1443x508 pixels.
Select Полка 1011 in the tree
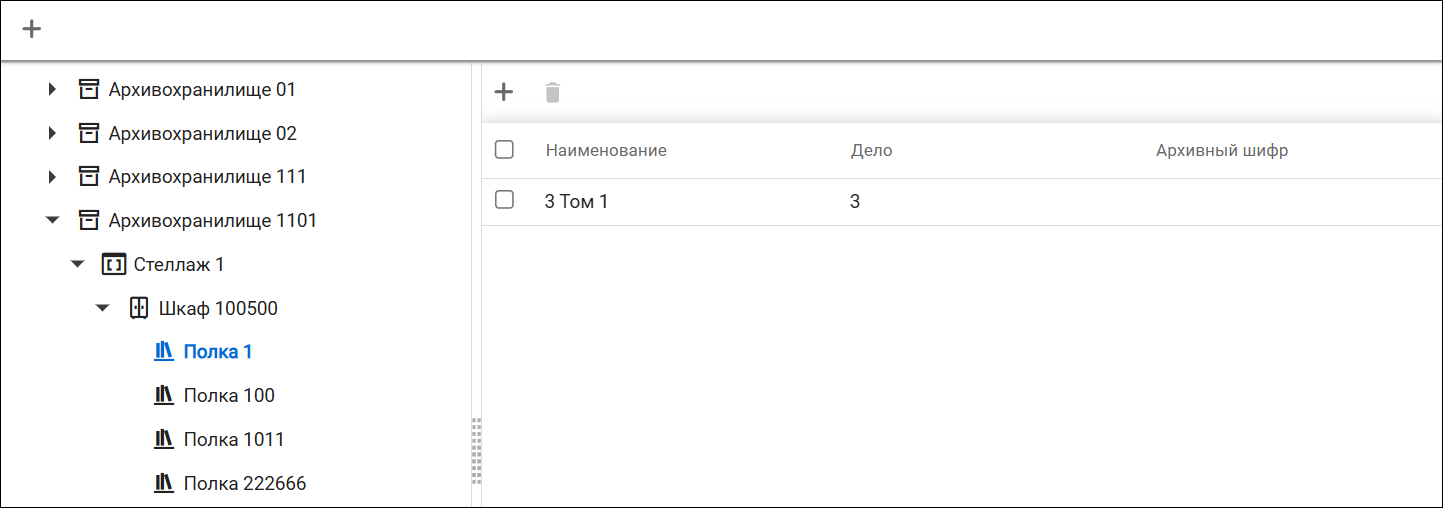pyautogui.click(x=234, y=439)
